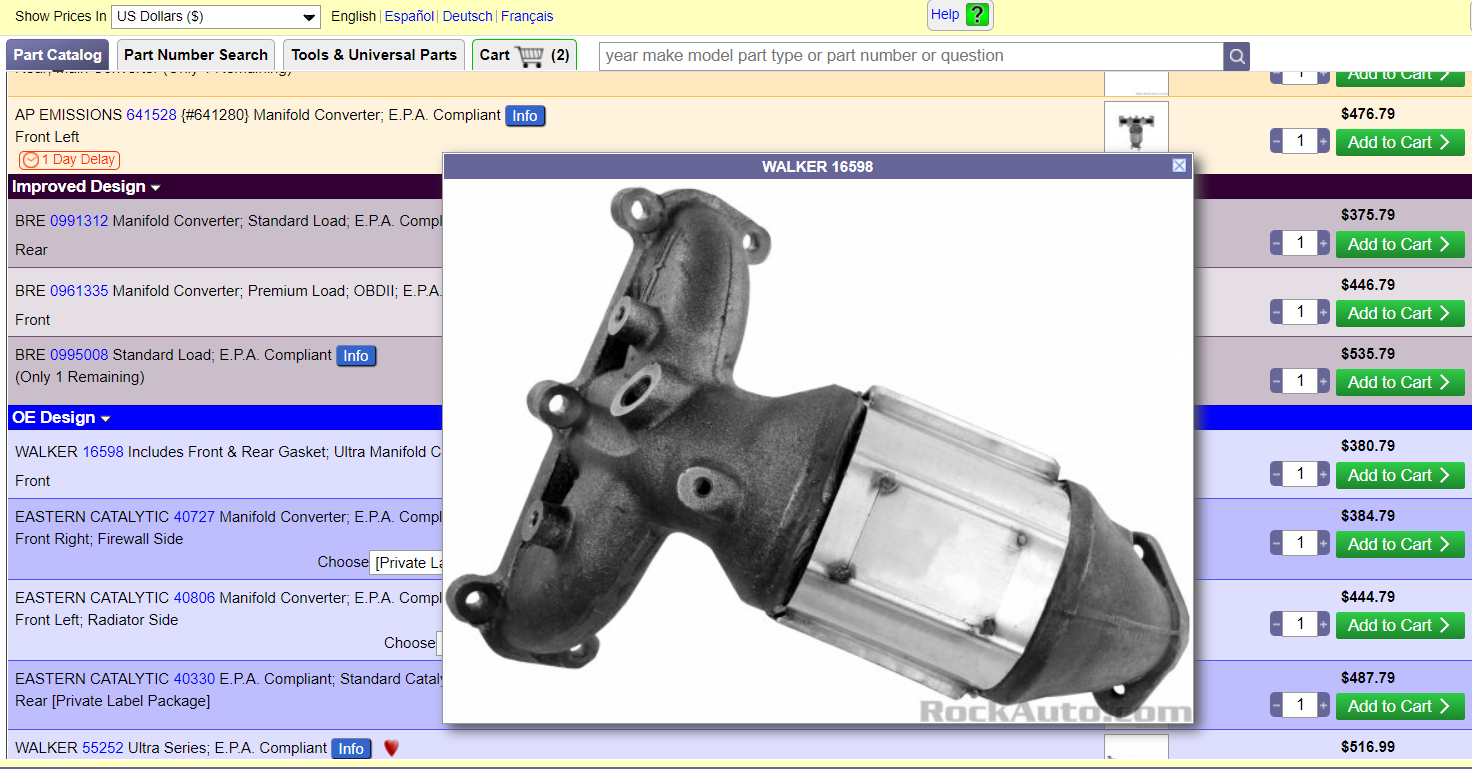1472x769 pixels.
Task: Open the EASTERN CATALYTIC 40727 part link
Action: pyautogui.click(x=194, y=517)
